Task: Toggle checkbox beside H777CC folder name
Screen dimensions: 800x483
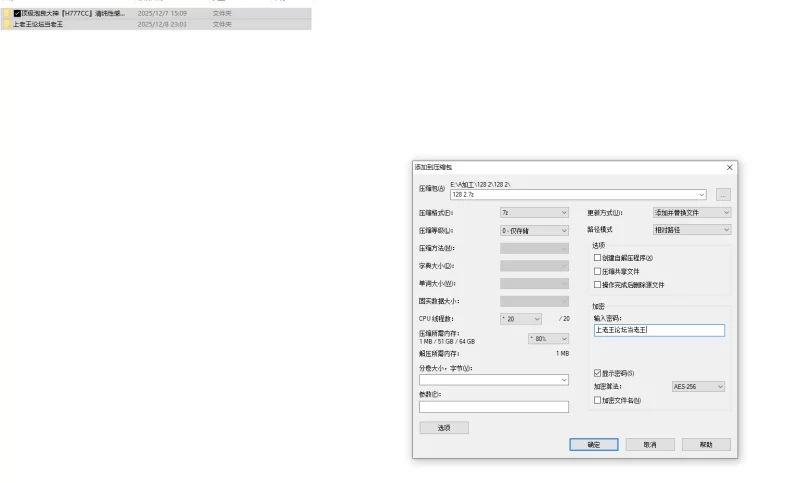Action: (17, 13)
